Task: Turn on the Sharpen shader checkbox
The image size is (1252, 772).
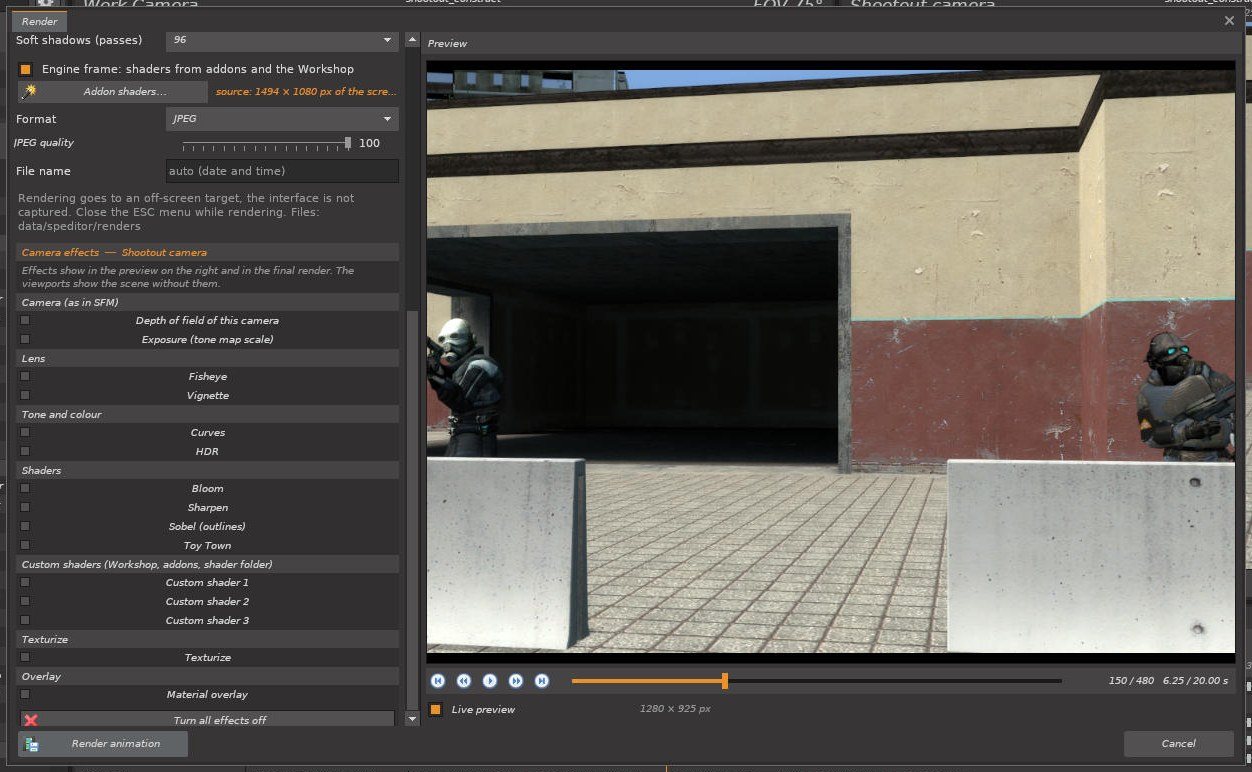Action: 25,507
